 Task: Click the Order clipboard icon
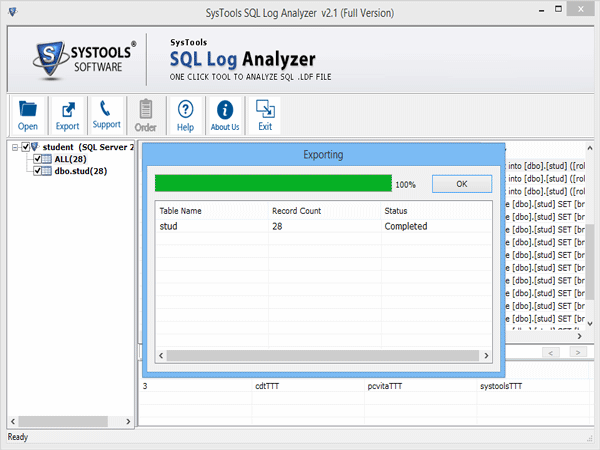pyautogui.click(x=145, y=116)
